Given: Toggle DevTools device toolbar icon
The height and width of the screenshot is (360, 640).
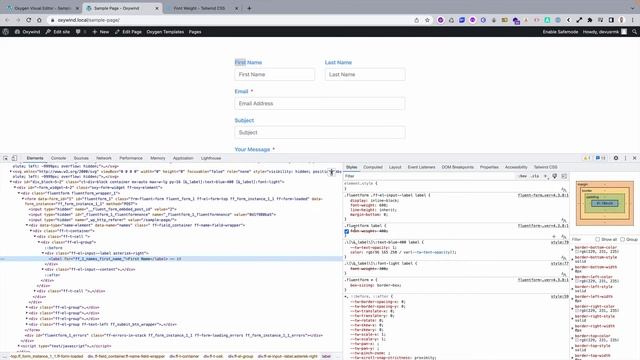Looking at the screenshot, I should [x=14, y=158].
